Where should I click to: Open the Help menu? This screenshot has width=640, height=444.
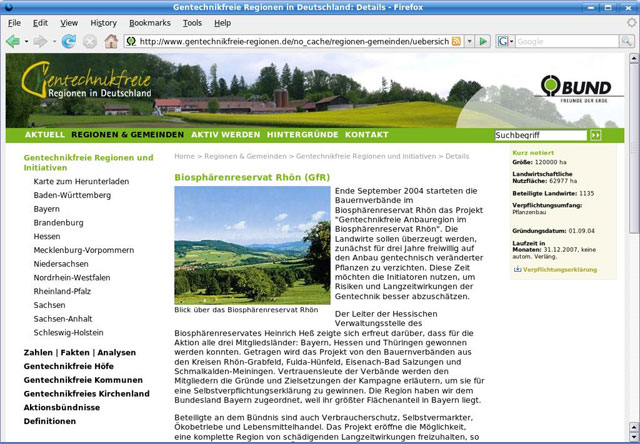pos(222,23)
